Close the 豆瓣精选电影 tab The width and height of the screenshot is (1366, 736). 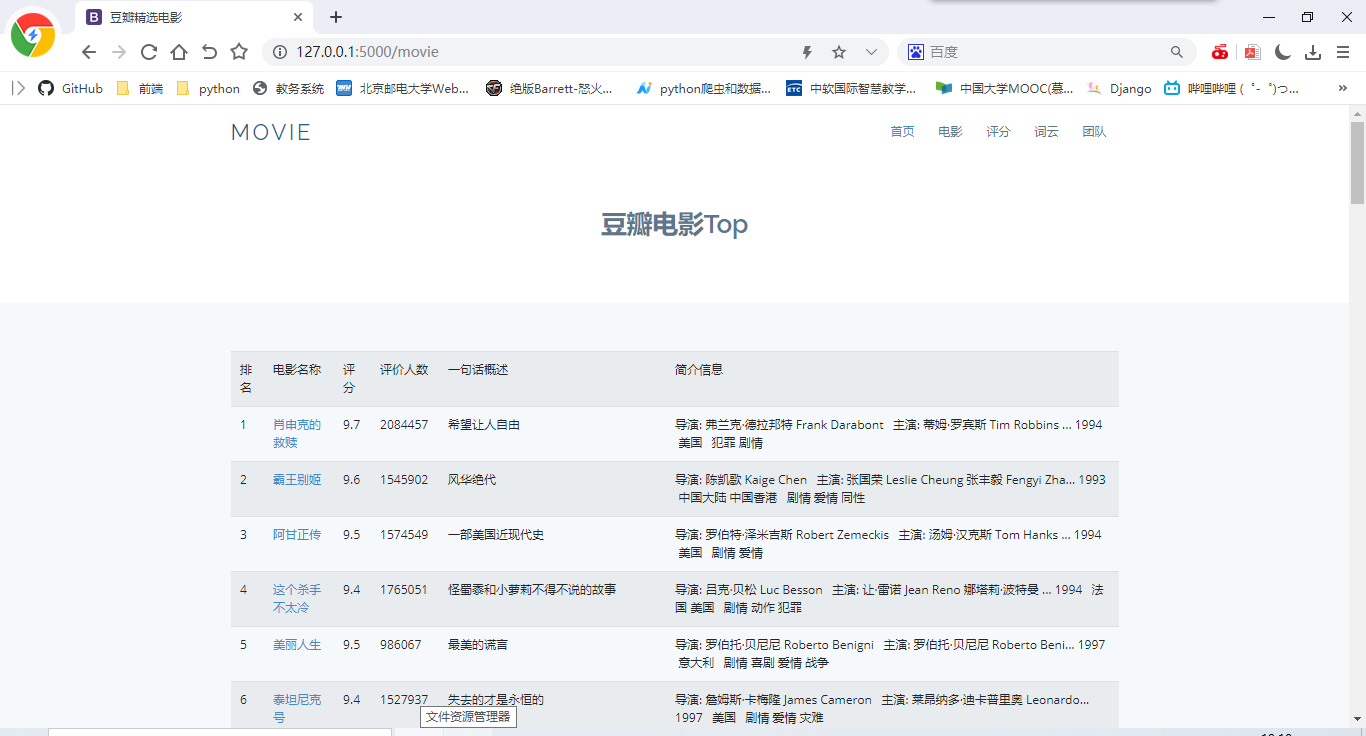point(298,17)
